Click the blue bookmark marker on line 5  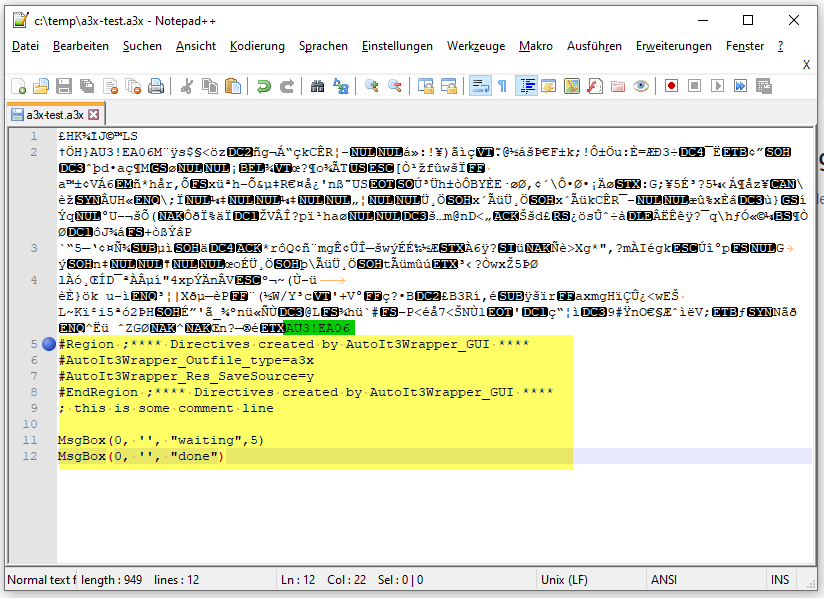click(x=49, y=344)
